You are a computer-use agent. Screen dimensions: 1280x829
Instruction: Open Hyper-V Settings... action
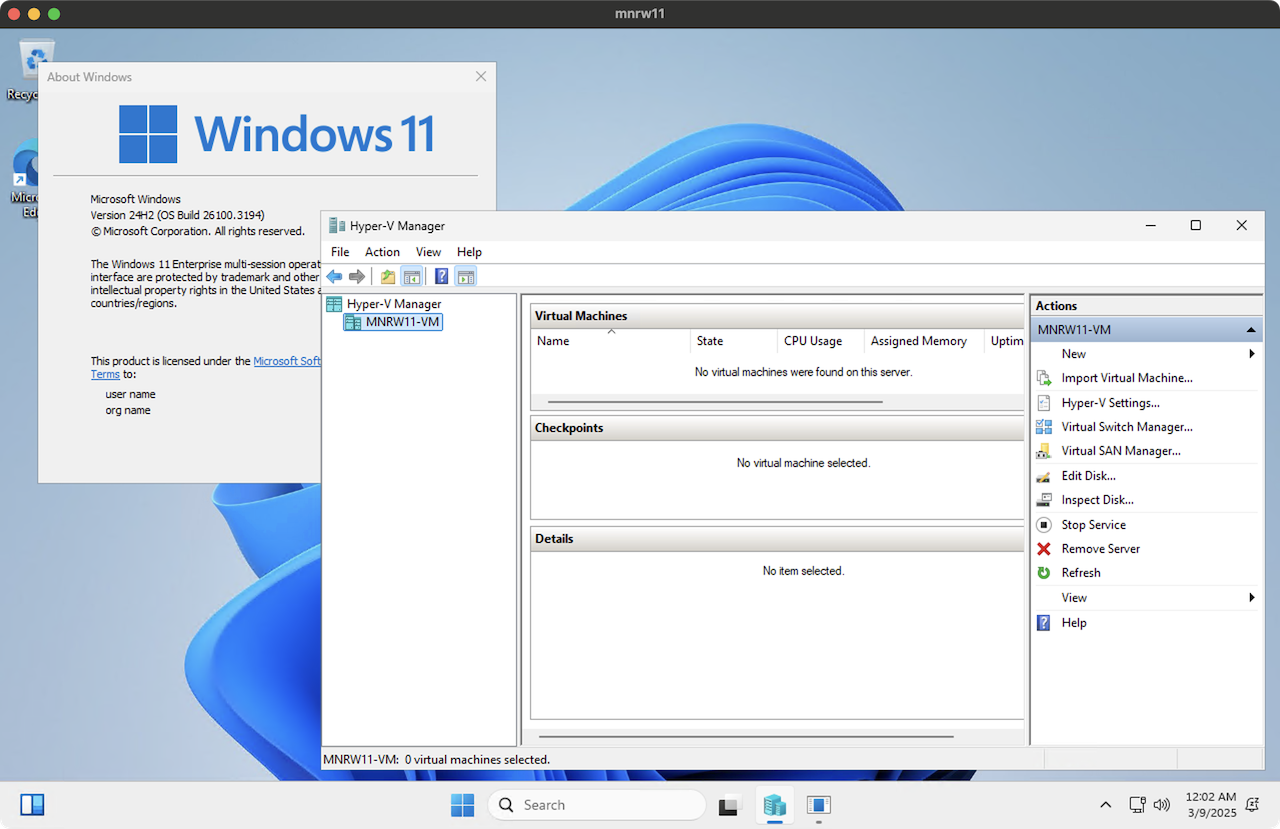(x=1111, y=403)
